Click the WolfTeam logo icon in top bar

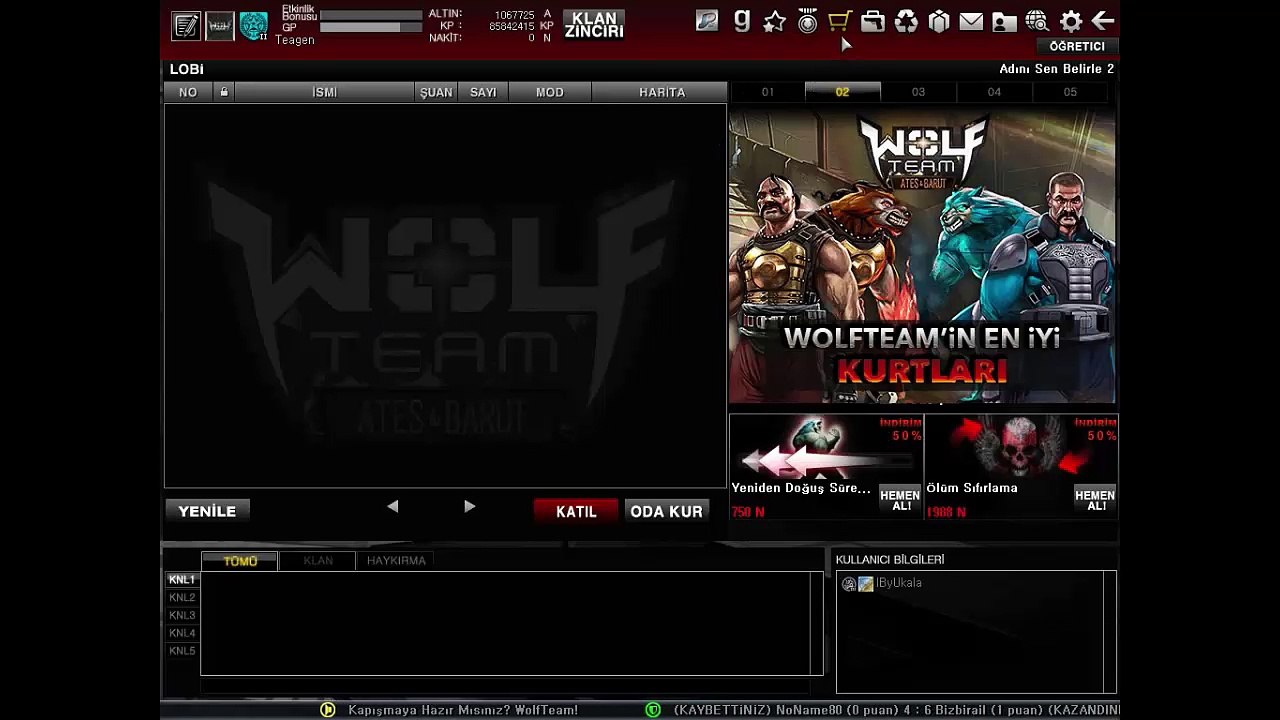click(x=220, y=26)
